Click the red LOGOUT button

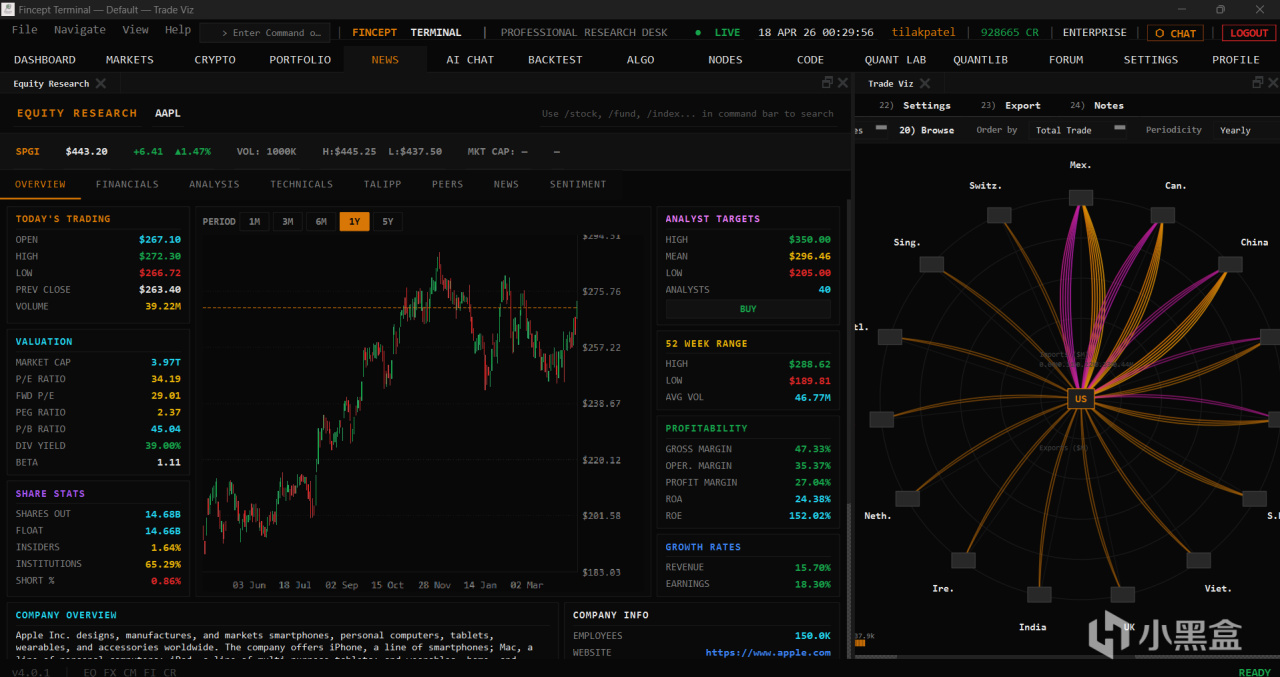tap(1248, 33)
